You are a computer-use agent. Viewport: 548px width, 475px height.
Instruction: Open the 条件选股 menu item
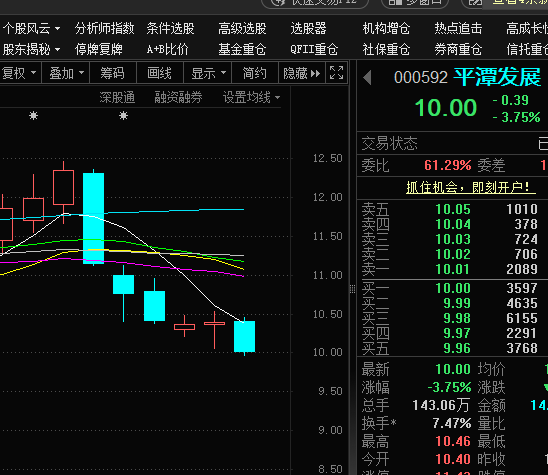click(171, 28)
